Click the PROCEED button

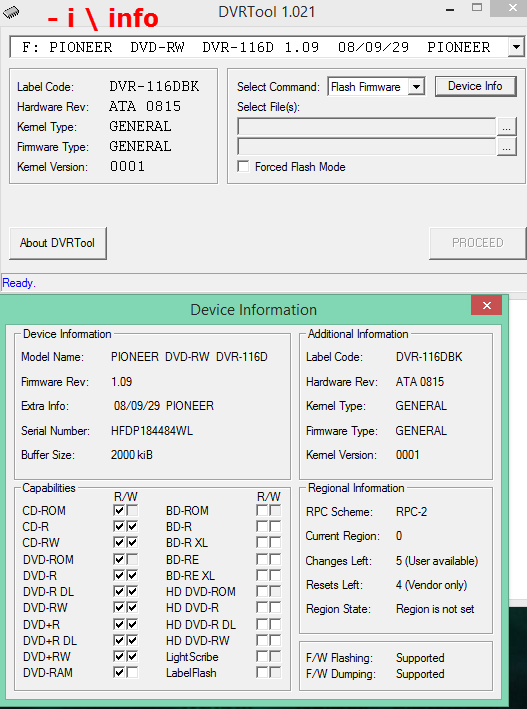click(x=477, y=243)
